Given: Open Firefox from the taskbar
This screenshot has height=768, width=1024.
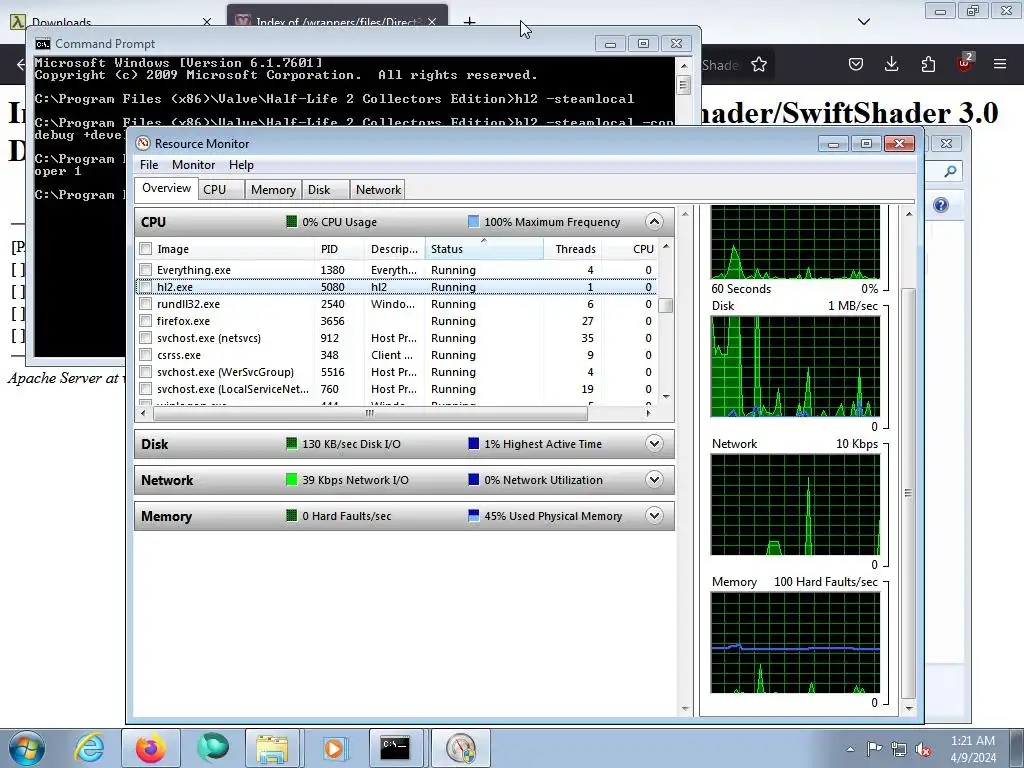Looking at the screenshot, I should pos(150,748).
